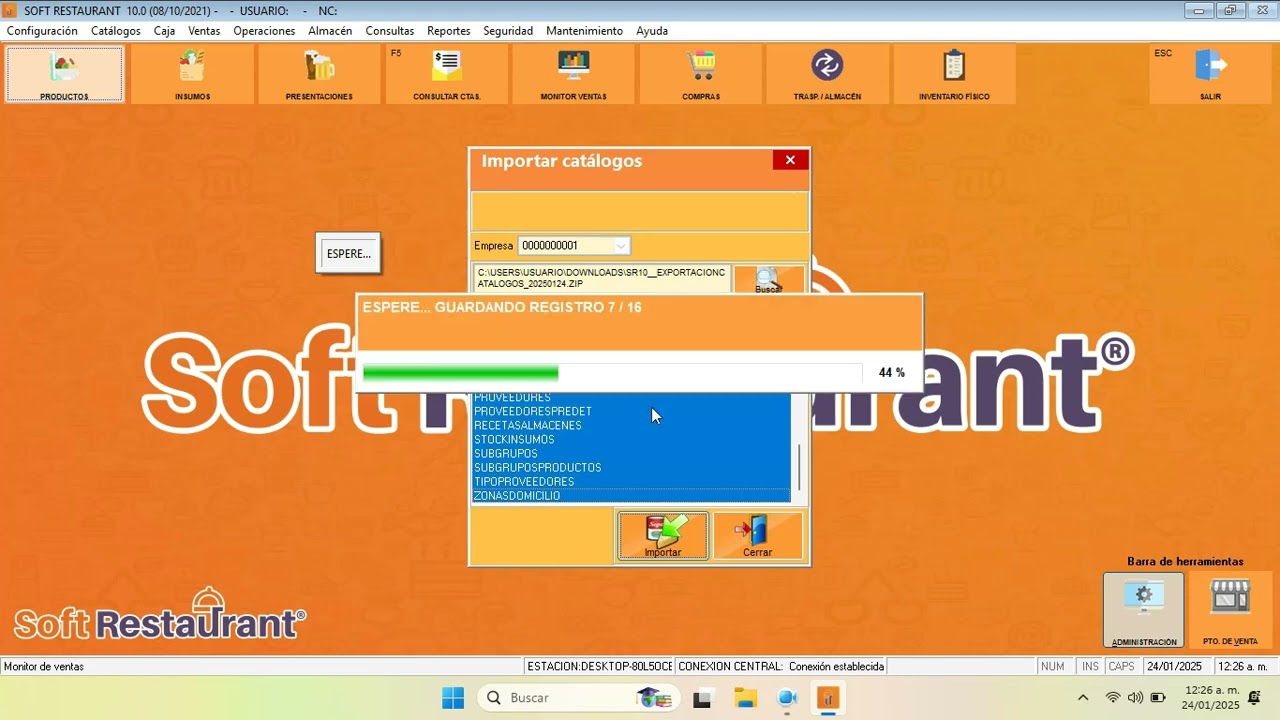The image size is (1280, 720).
Task: Select SUBGRUPOSPRODUCTOS in the list
Action: [632, 467]
